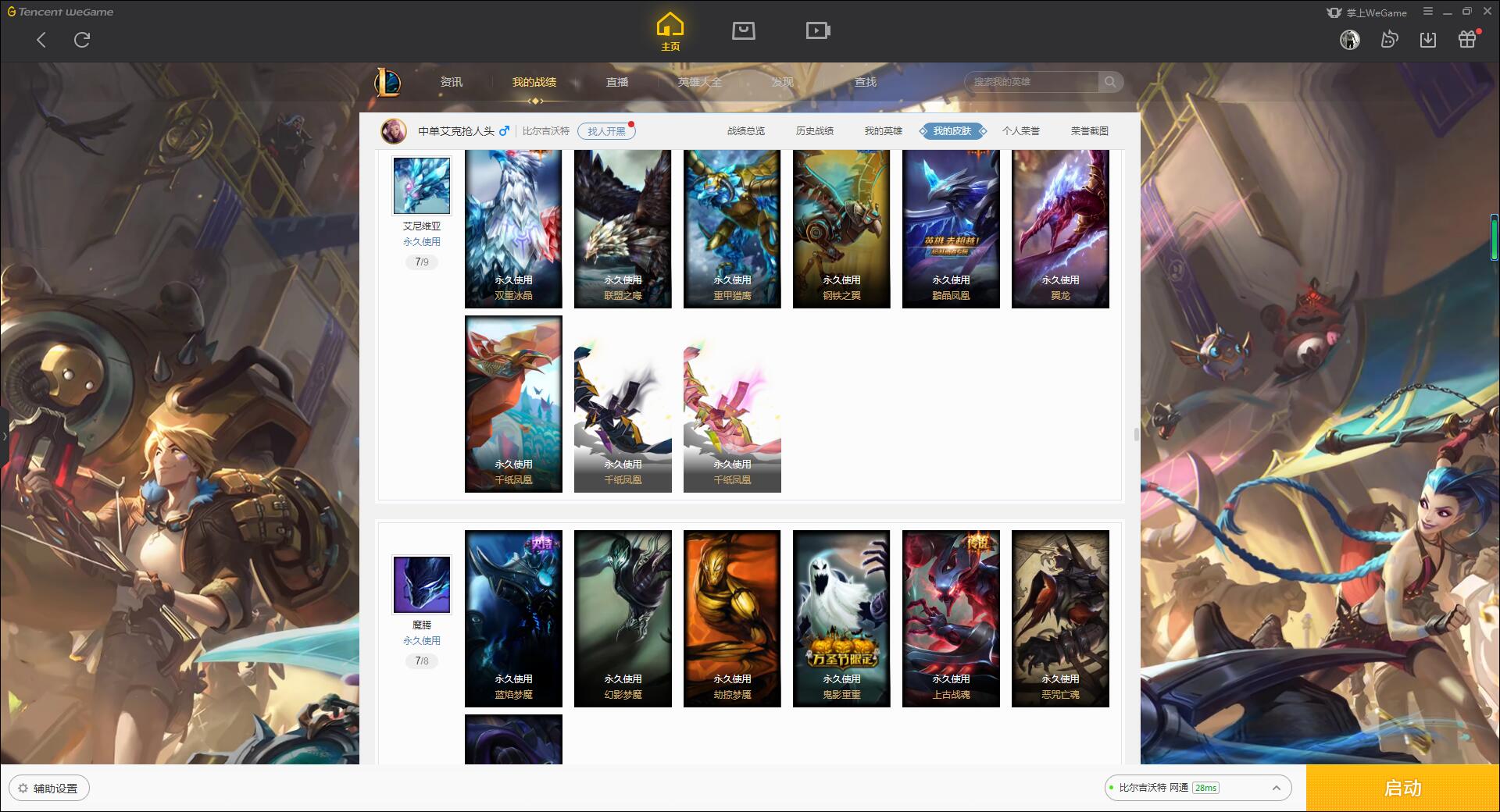Open the 资讯 nav item
Image resolution: width=1500 pixels, height=812 pixels.
click(x=452, y=82)
